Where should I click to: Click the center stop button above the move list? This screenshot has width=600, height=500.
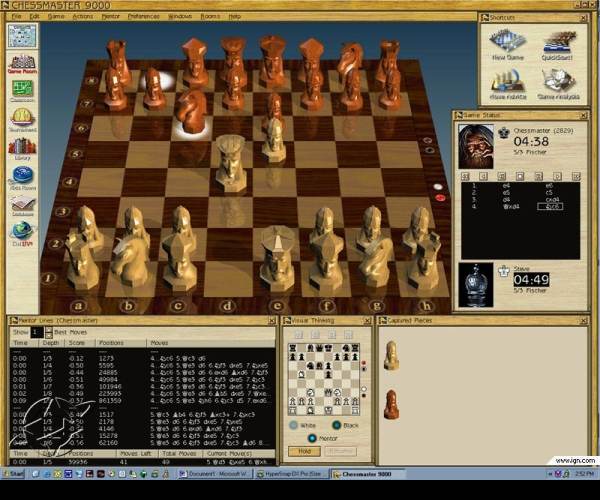520,176
